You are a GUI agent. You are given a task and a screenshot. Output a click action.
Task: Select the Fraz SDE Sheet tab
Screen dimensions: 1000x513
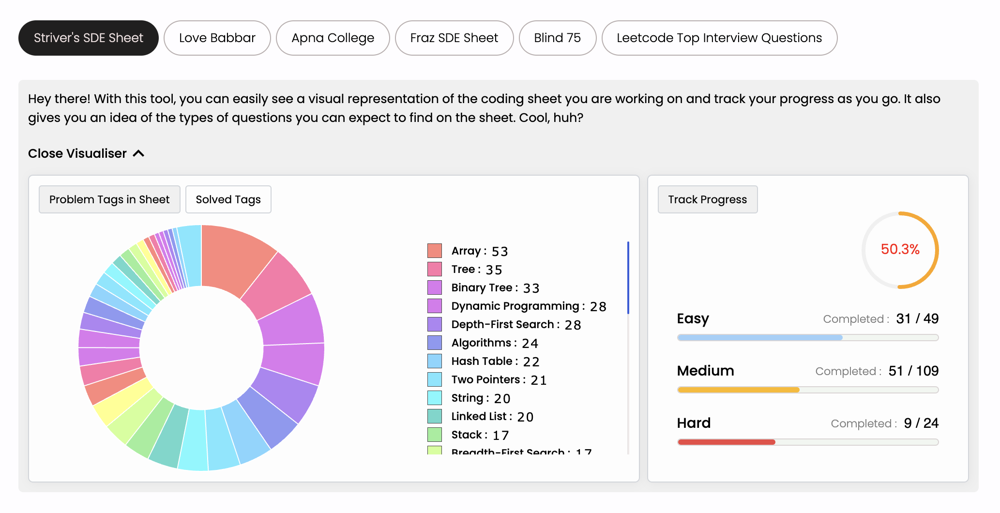click(x=454, y=38)
